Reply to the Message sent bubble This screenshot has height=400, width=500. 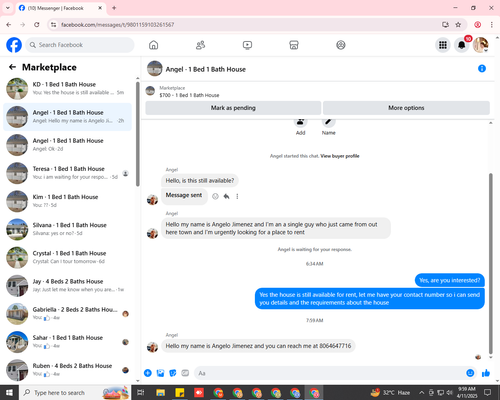(226, 196)
